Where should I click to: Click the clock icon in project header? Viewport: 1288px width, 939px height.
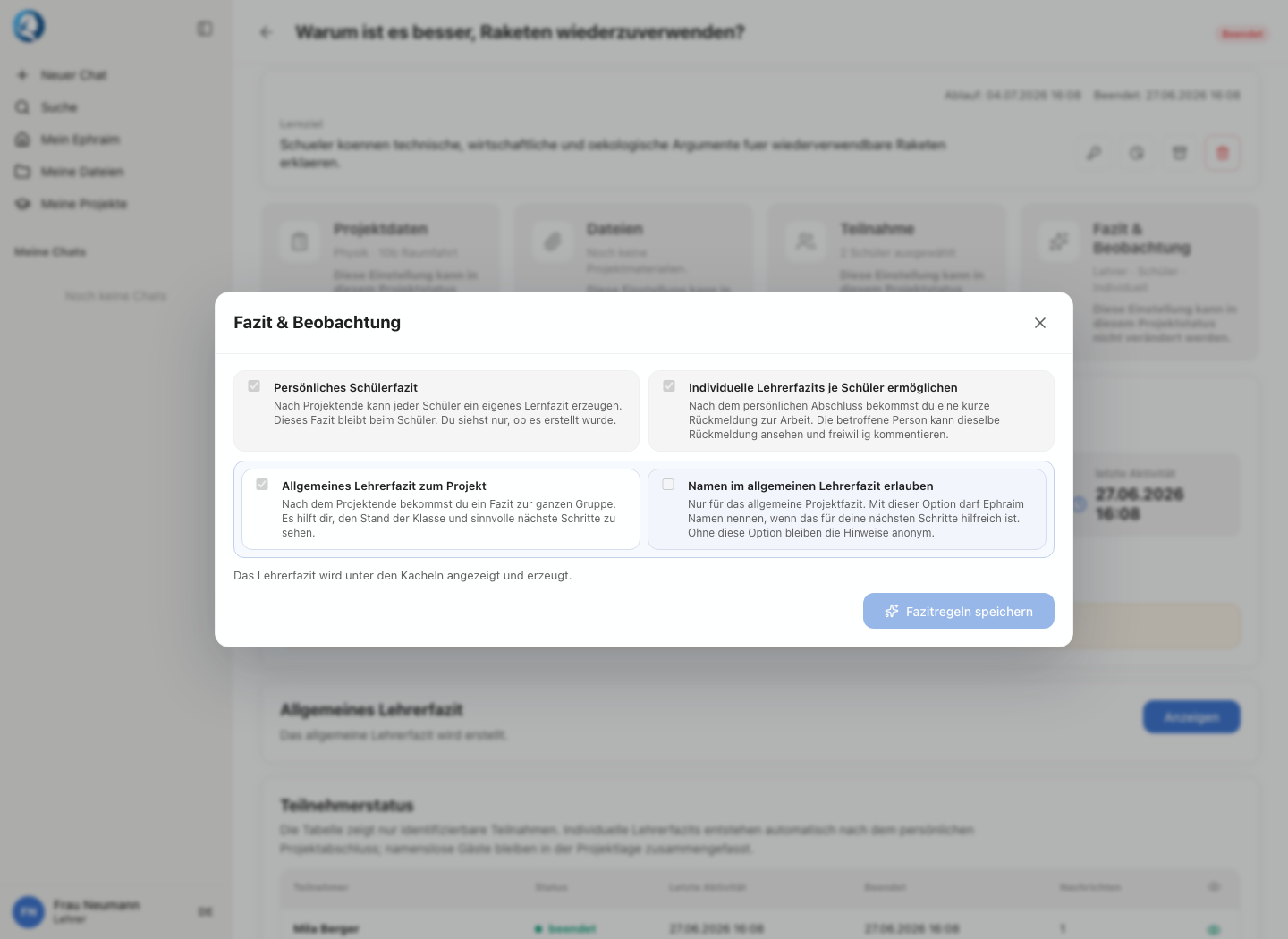(x=1137, y=153)
